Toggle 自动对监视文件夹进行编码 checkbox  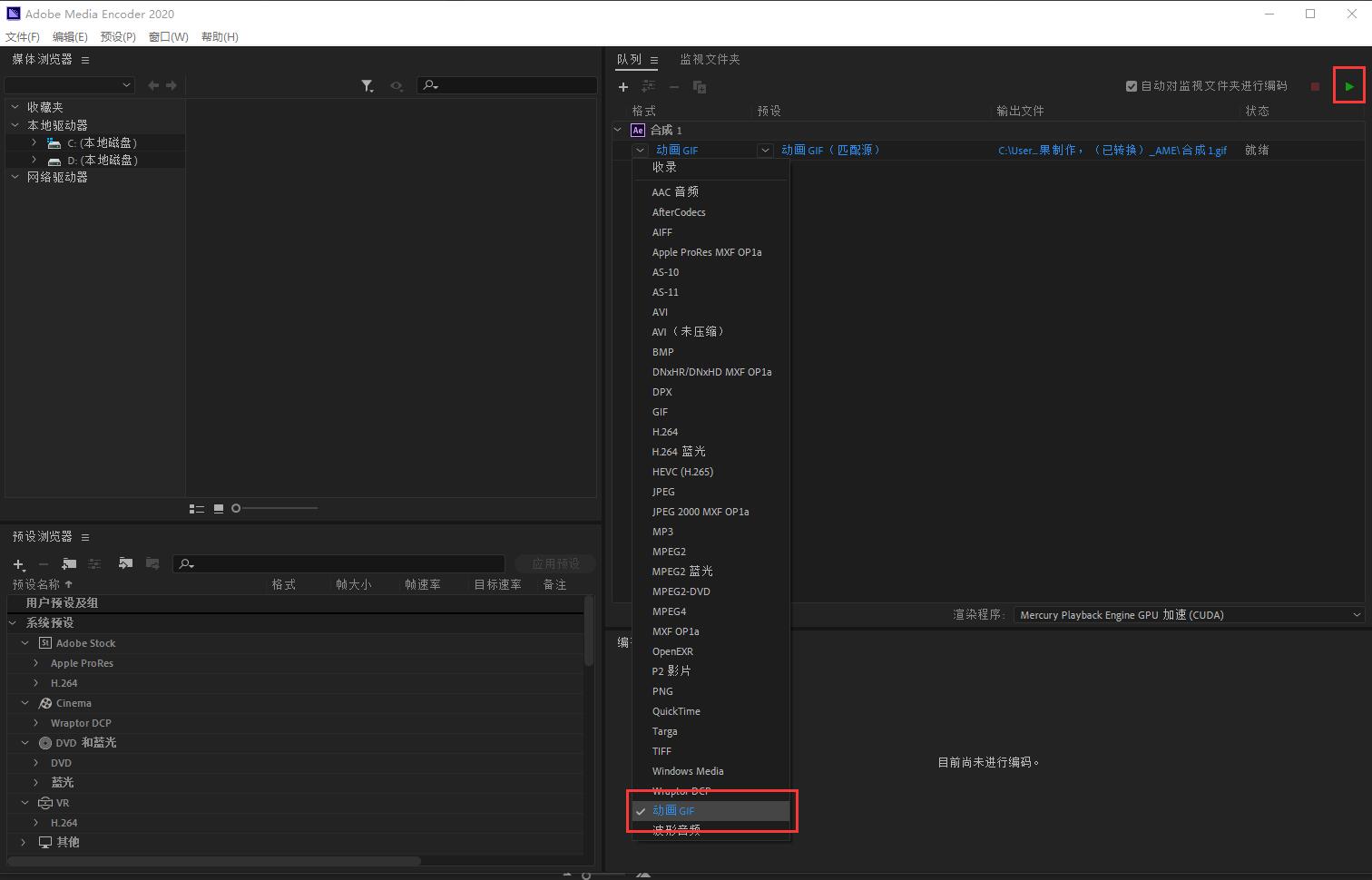[1132, 86]
